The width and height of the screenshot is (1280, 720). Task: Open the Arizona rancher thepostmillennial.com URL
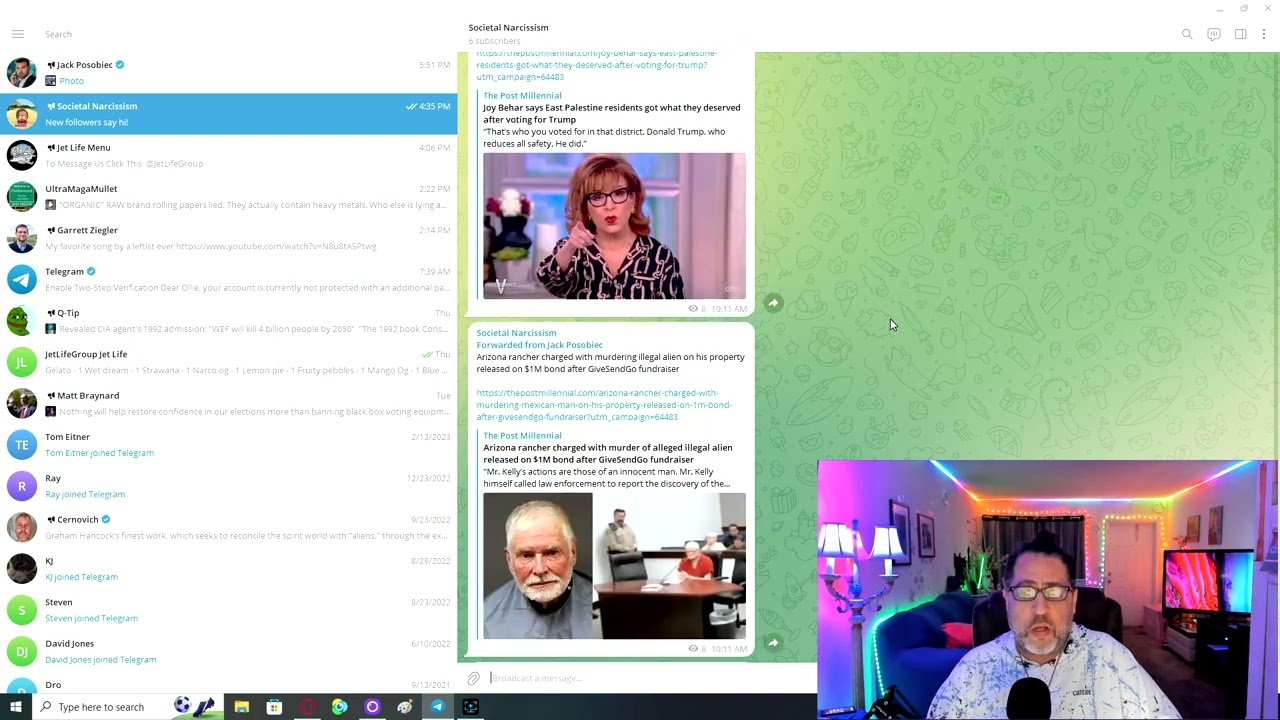[x=604, y=405]
